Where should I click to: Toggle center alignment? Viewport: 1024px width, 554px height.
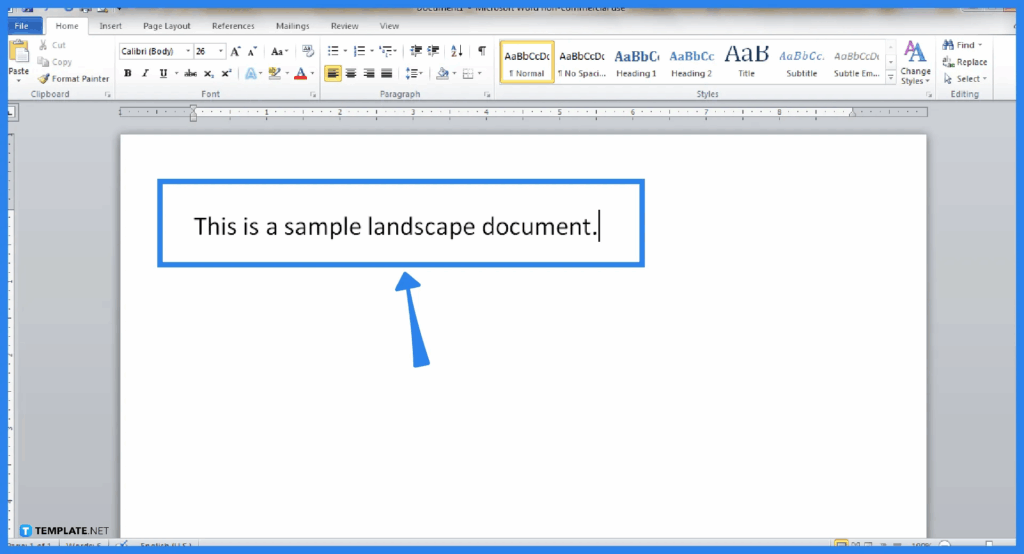(x=351, y=74)
